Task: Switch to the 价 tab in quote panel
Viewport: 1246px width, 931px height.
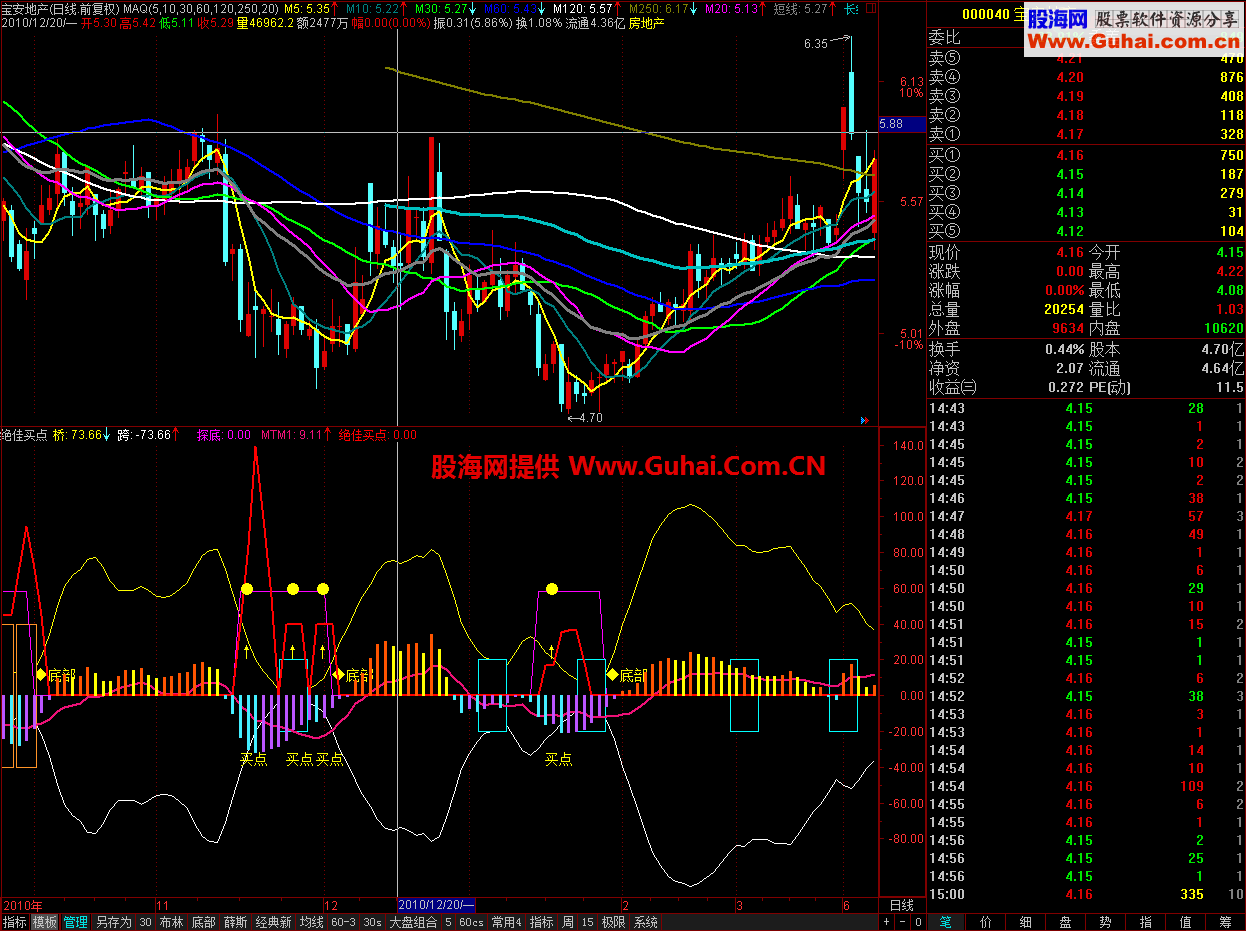Action: pos(987,921)
